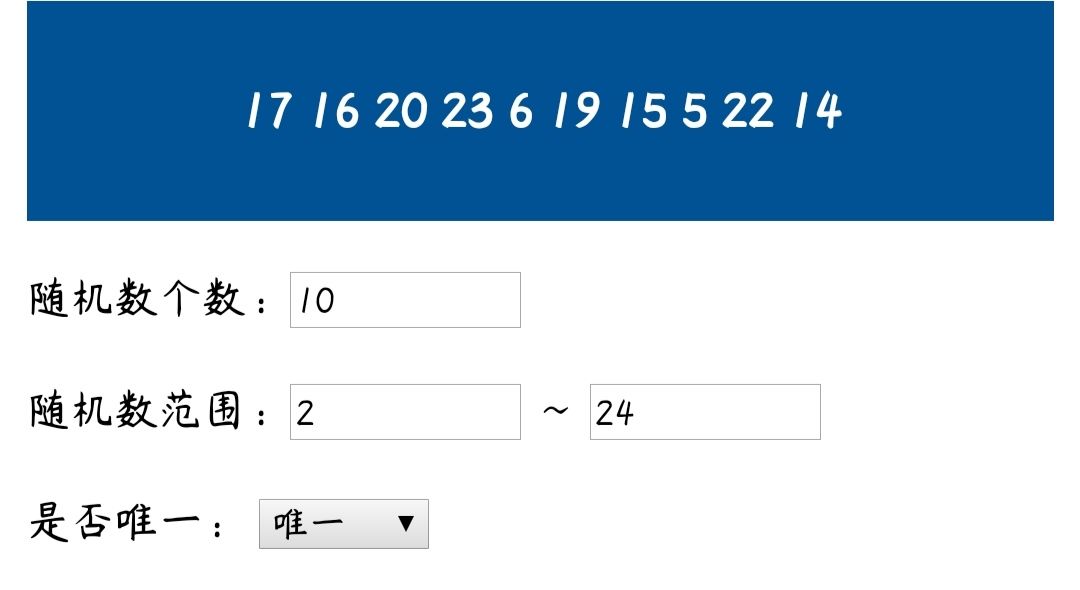This screenshot has height=590, width=1080.
Task: Click the single digit 5 in results
Action: pos(695,110)
